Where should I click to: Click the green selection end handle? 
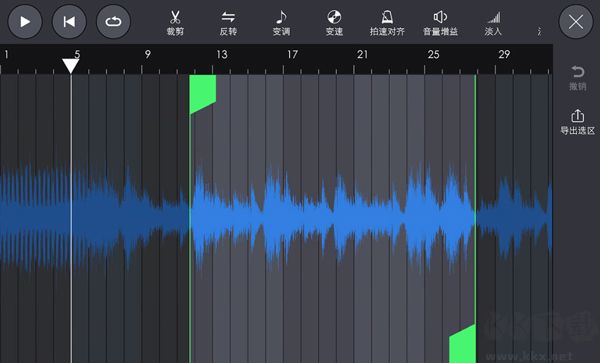tap(463, 343)
